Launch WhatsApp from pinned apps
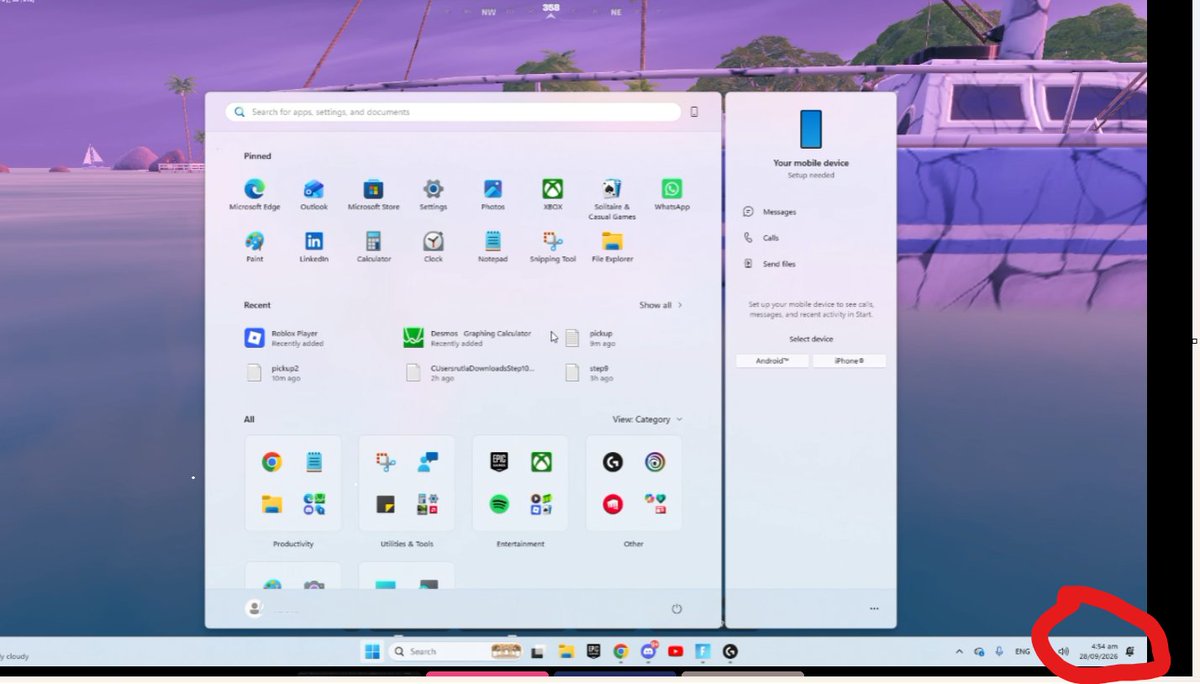The height and width of the screenshot is (684, 1200). pyautogui.click(x=672, y=194)
